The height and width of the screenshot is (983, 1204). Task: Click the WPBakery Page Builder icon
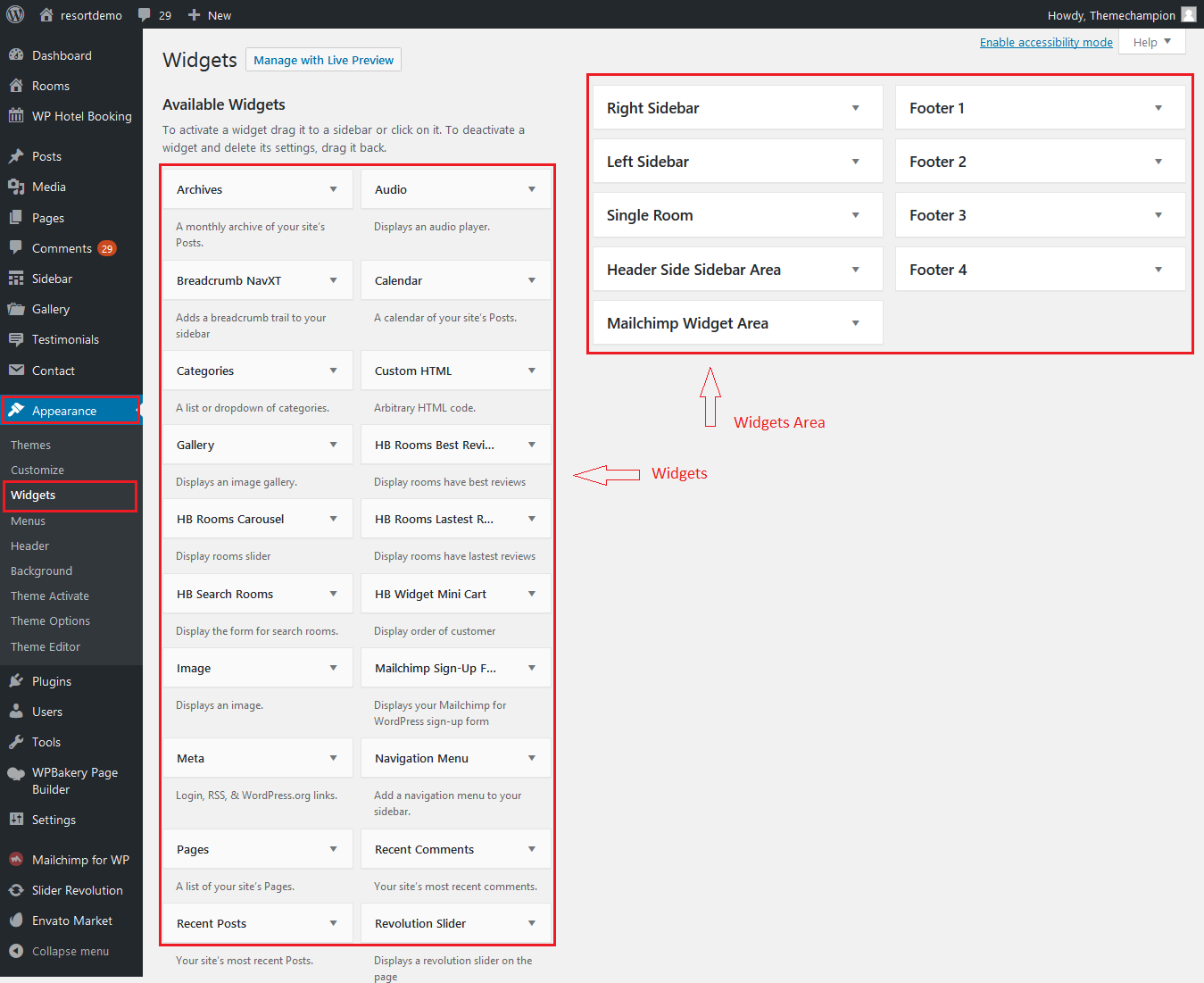pyautogui.click(x=16, y=774)
